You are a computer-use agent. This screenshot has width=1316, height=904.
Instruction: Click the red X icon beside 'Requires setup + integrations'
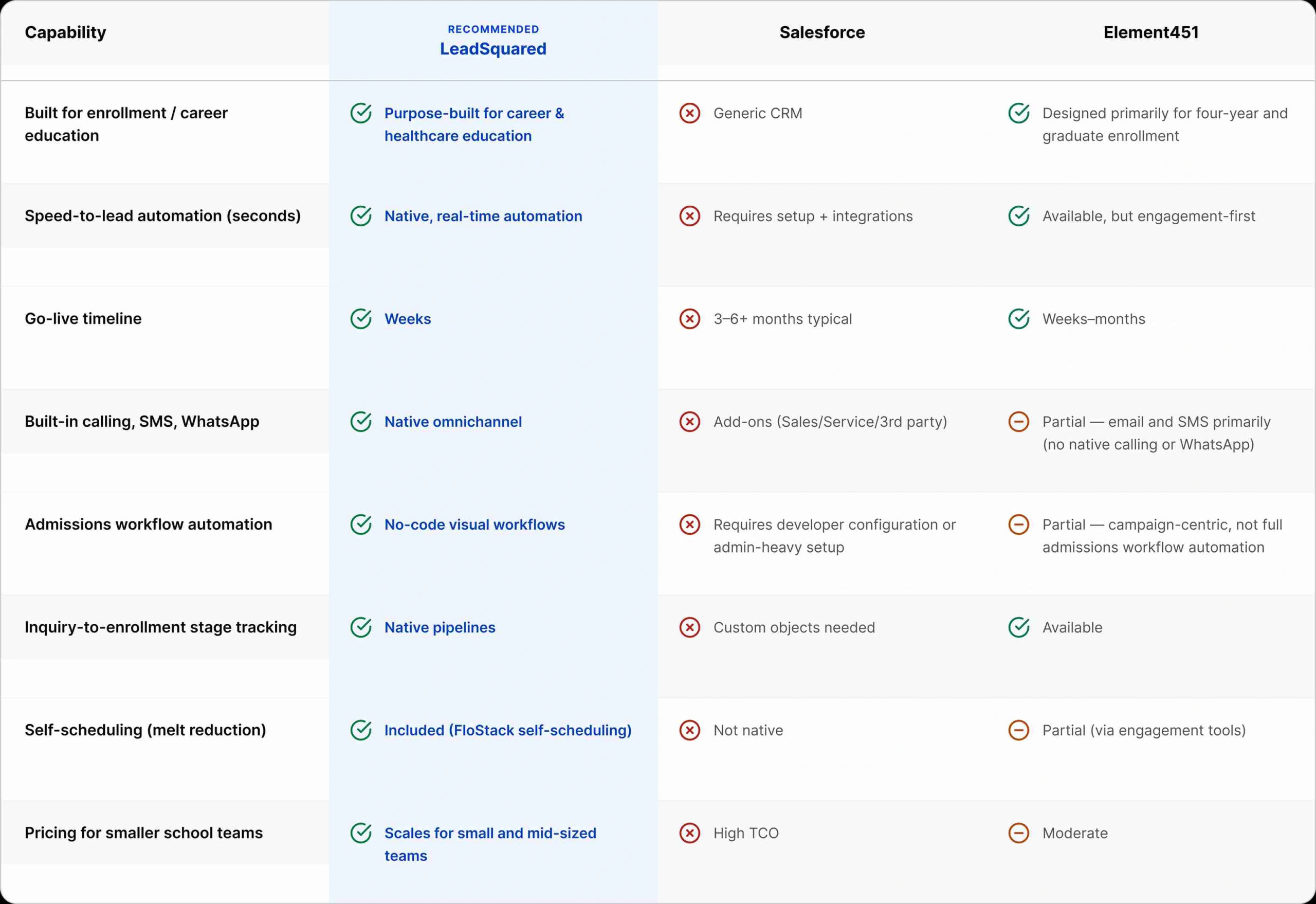point(690,216)
